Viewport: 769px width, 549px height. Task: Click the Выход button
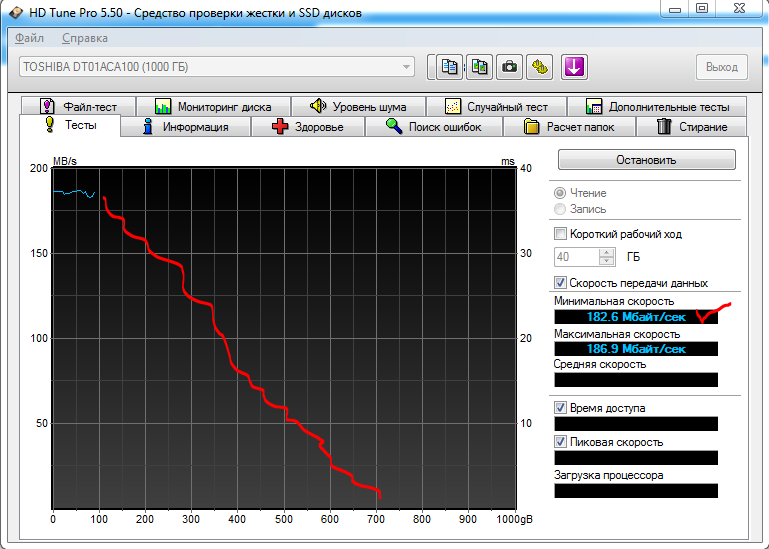click(721, 67)
